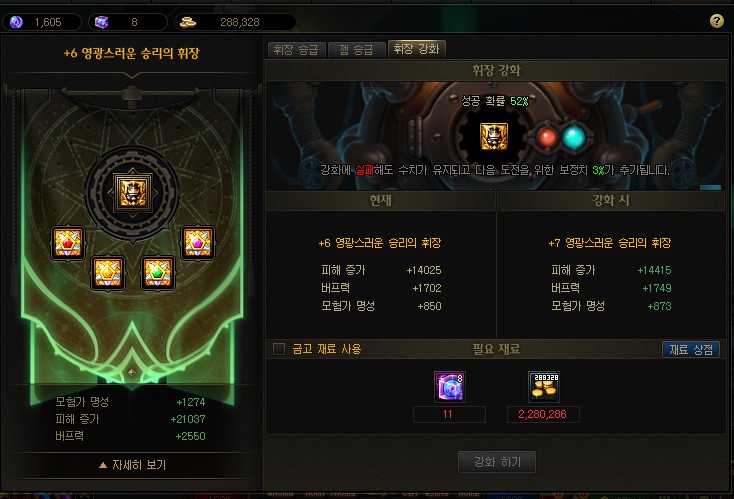Enable the 금고 재료 사용 checkbox
734x499 pixels.
pyautogui.click(x=279, y=349)
